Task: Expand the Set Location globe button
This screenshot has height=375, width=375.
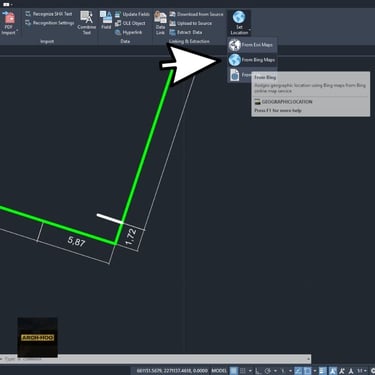Action: pos(239,23)
